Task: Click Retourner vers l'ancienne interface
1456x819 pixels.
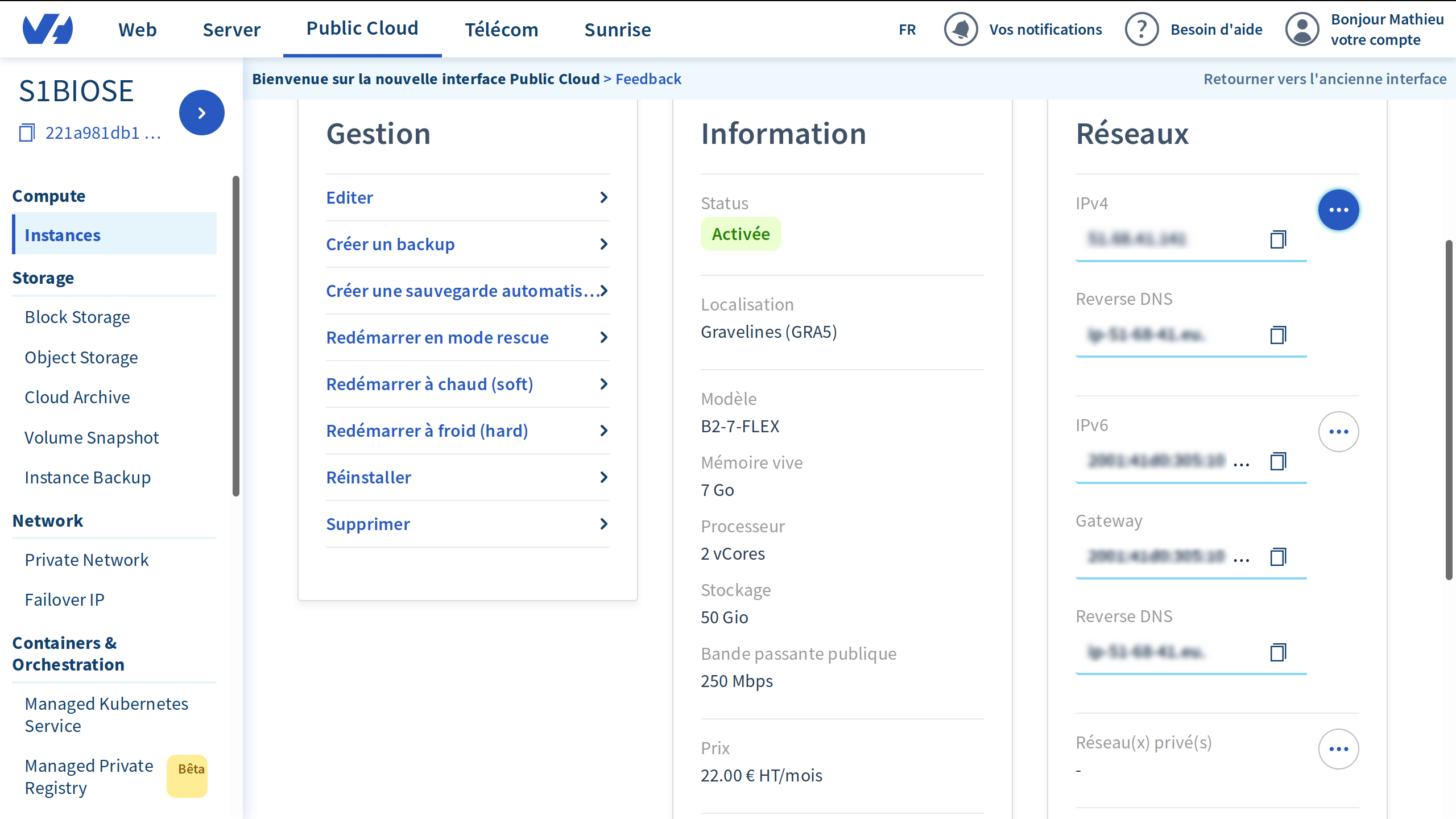Action: tap(1325, 78)
